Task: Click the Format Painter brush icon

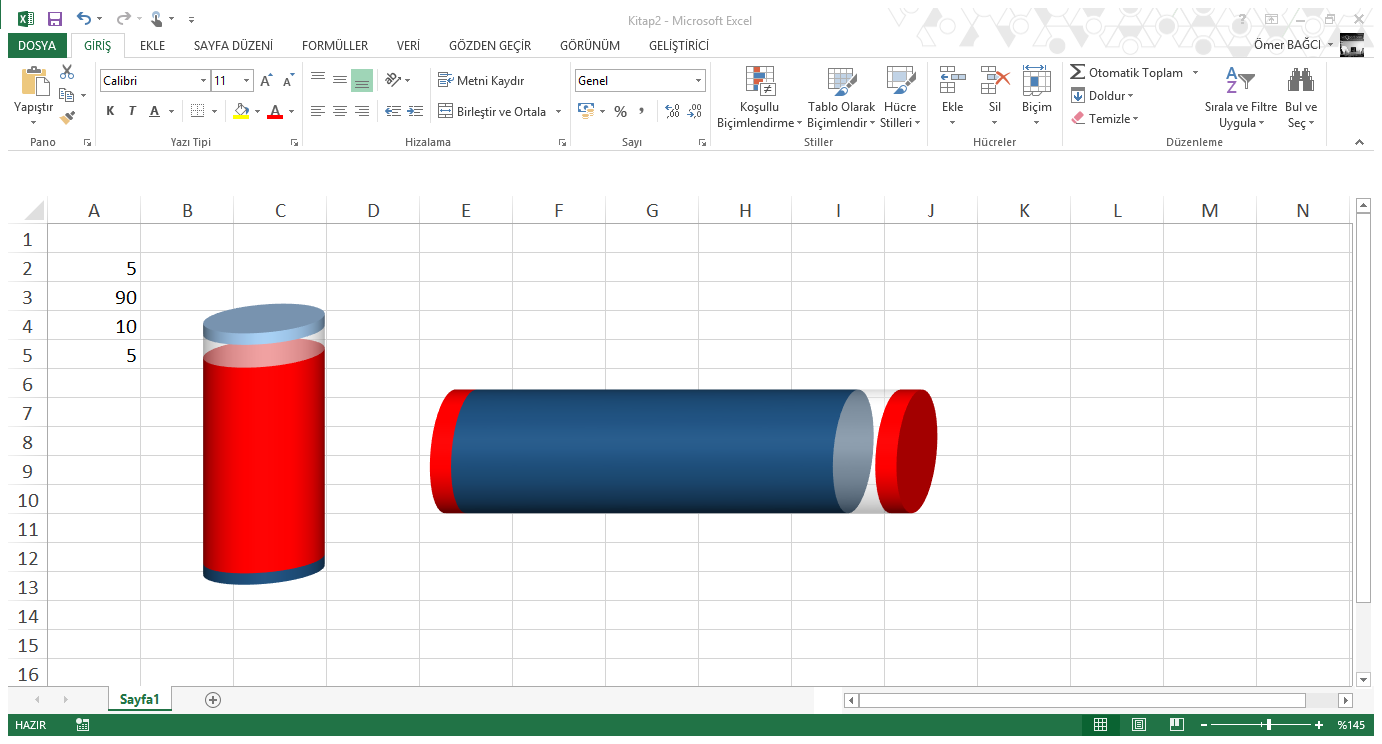Action: pos(67,117)
